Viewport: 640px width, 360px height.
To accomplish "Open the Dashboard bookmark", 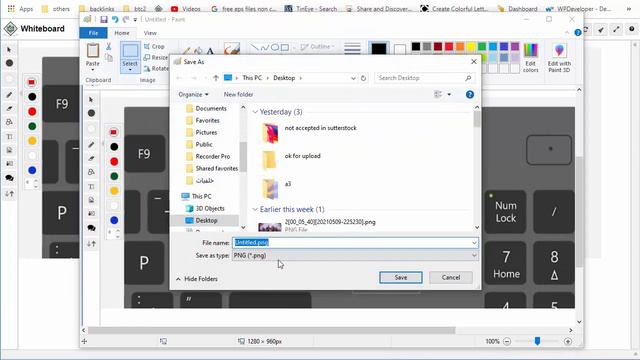I will [518, 9].
